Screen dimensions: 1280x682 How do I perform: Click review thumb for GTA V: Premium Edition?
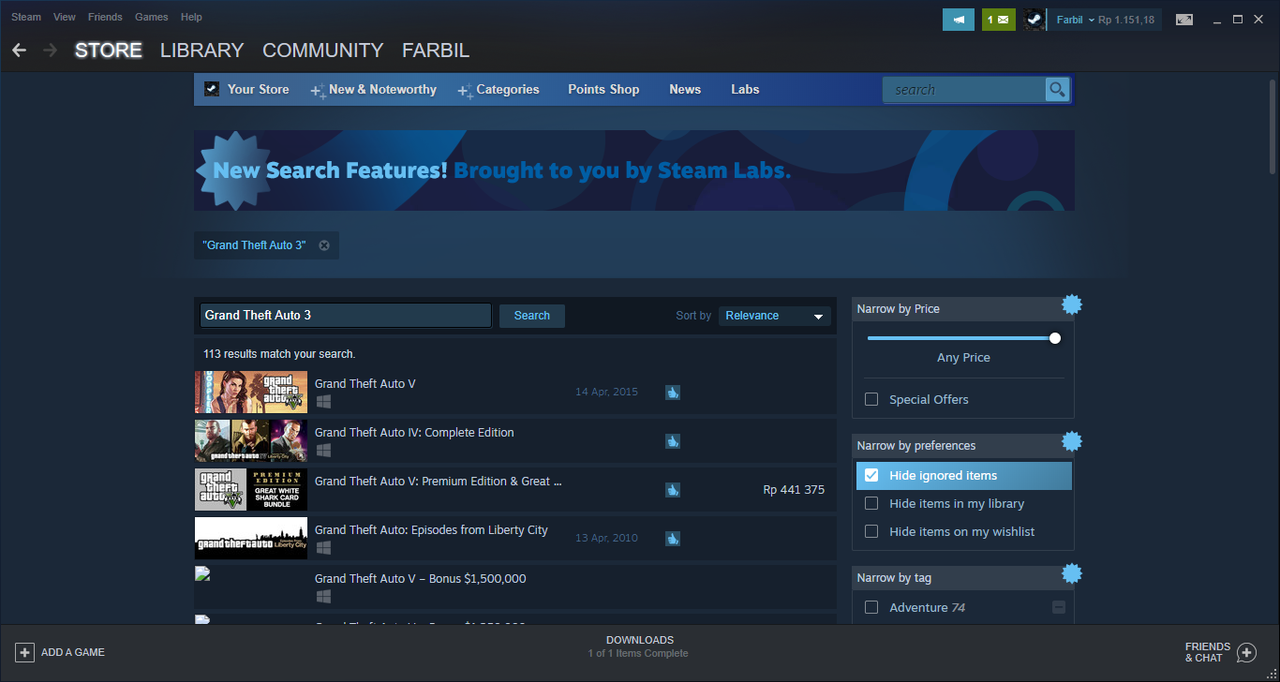[673, 490]
